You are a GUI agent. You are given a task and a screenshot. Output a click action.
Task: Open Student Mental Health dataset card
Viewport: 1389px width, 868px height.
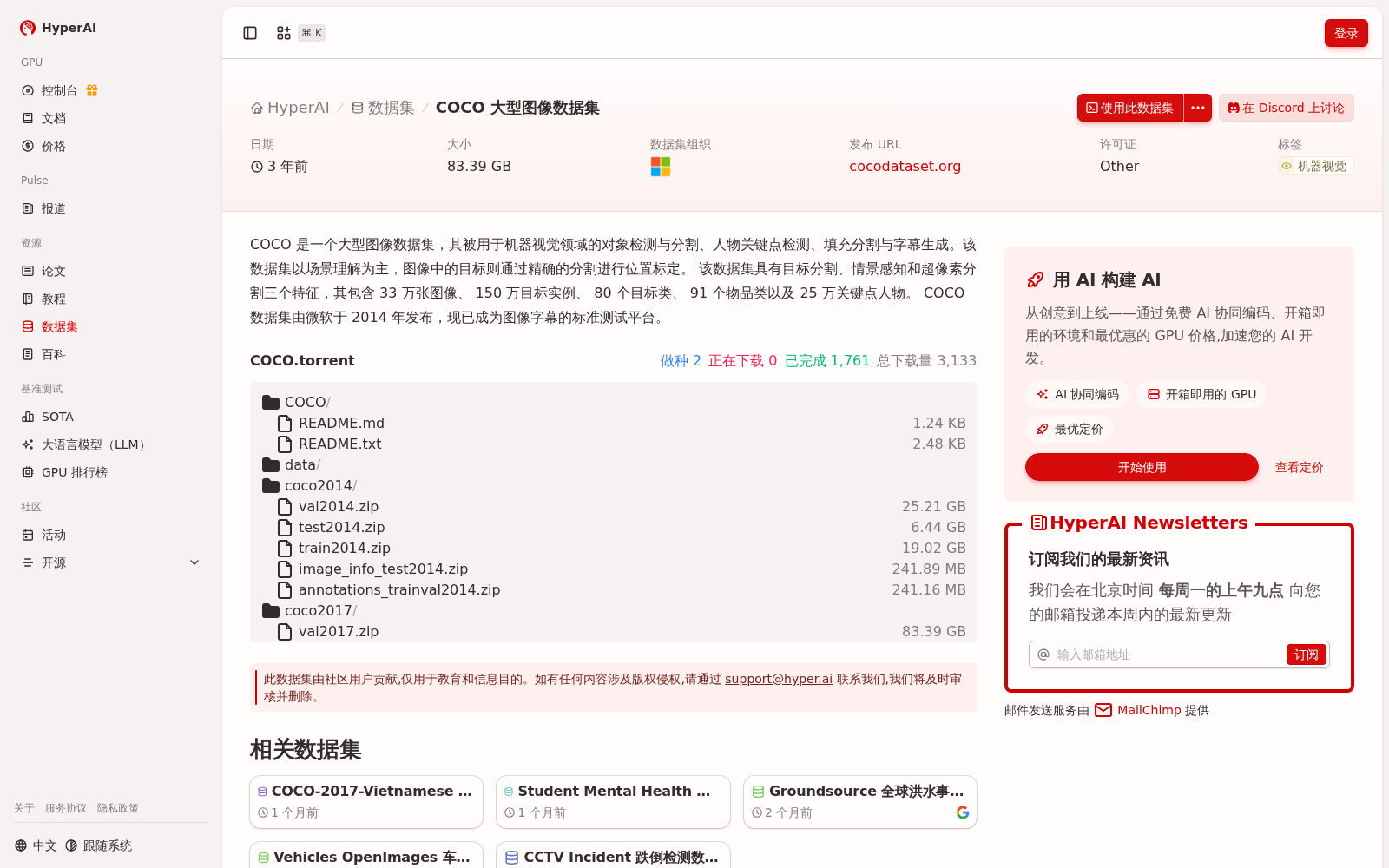(613, 802)
